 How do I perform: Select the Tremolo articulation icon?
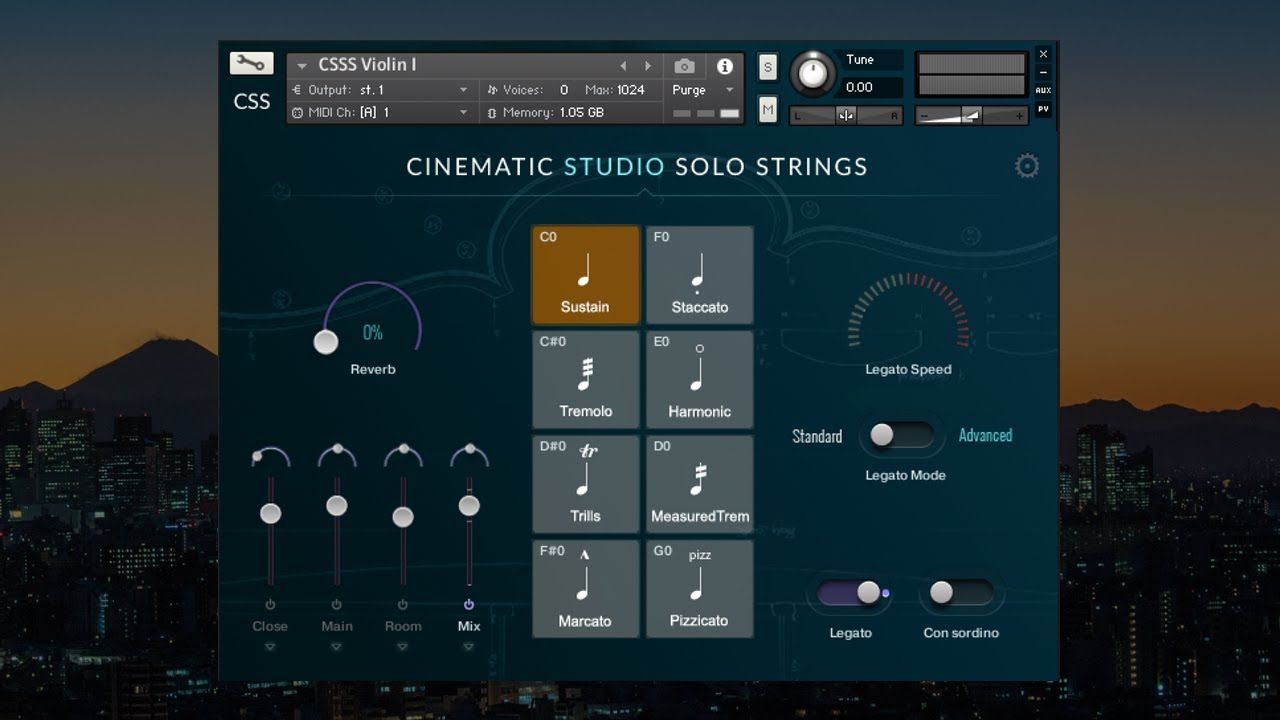(585, 379)
